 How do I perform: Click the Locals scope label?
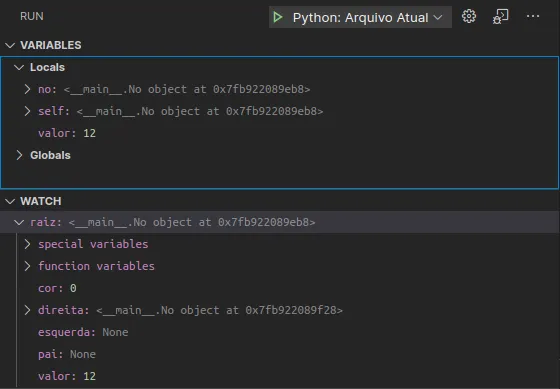48,67
